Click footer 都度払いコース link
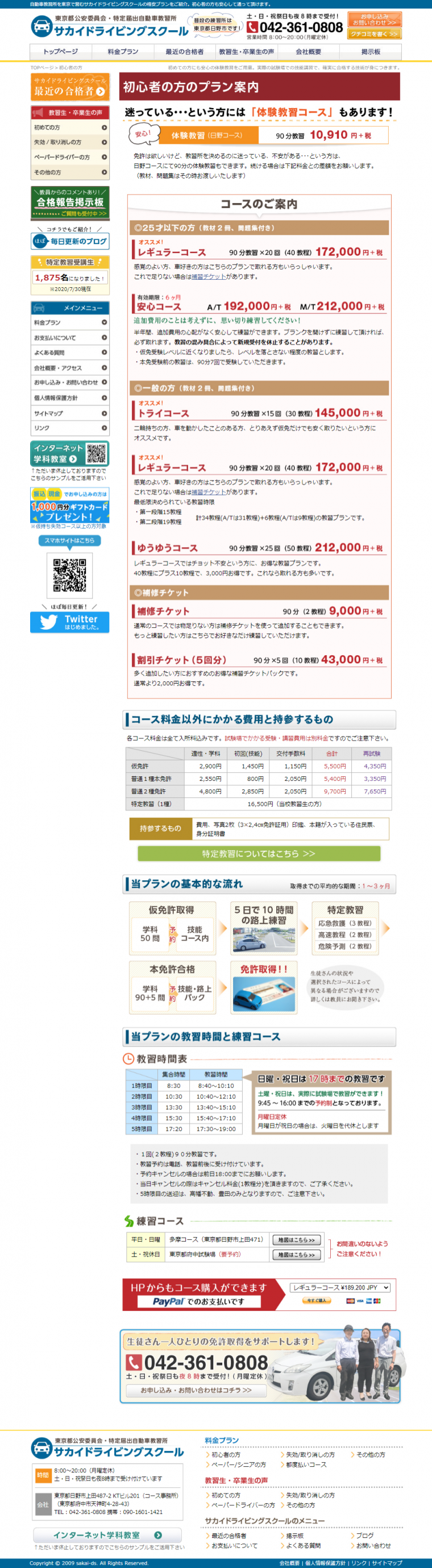 point(306,1464)
